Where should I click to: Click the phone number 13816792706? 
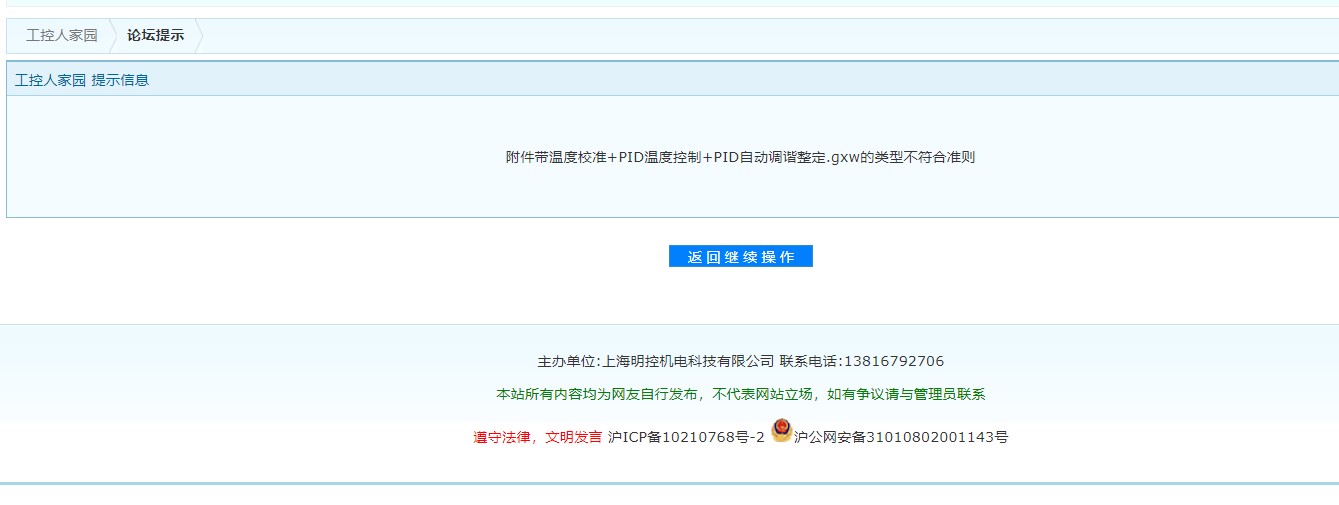(894, 361)
